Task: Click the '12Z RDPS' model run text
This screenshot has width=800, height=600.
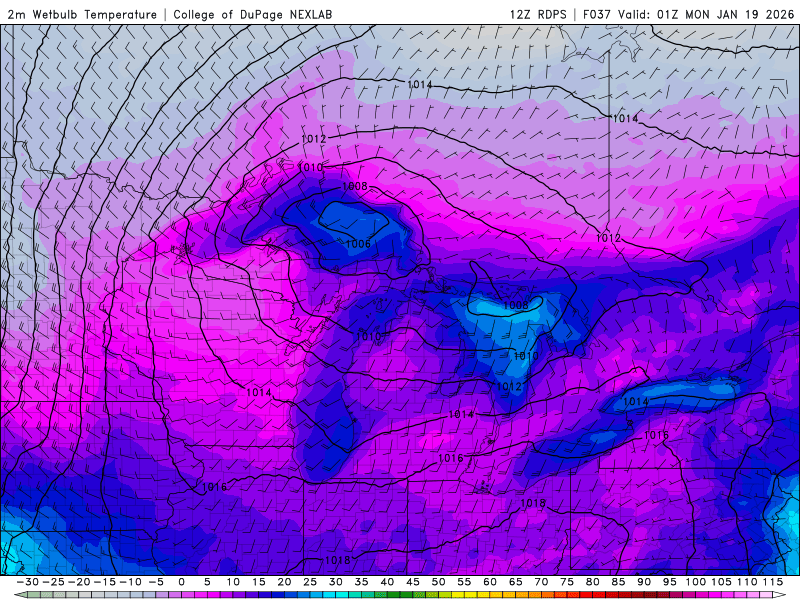Action: [538, 15]
